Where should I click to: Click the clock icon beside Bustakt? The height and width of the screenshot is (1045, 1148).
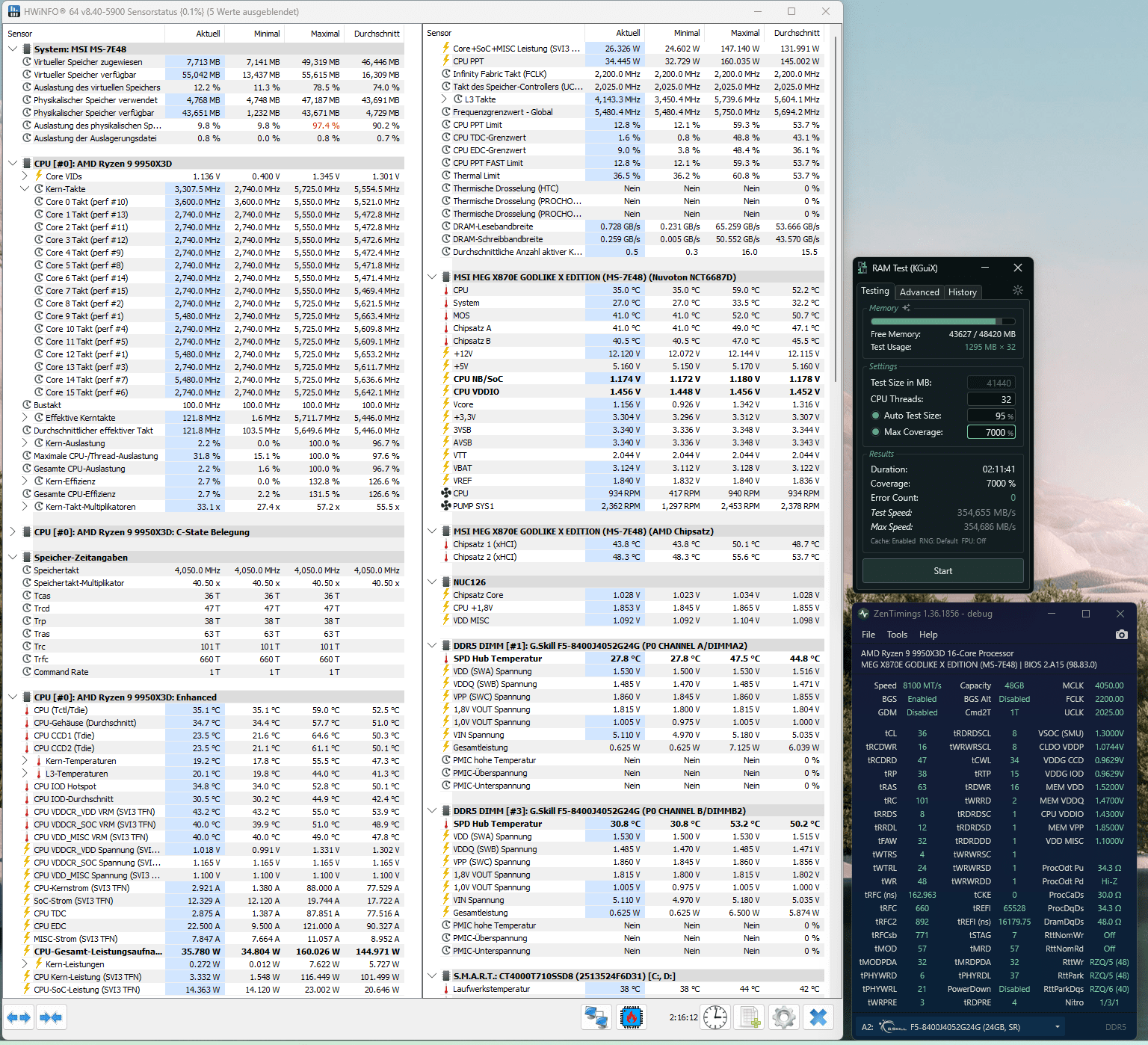click(27, 405)
